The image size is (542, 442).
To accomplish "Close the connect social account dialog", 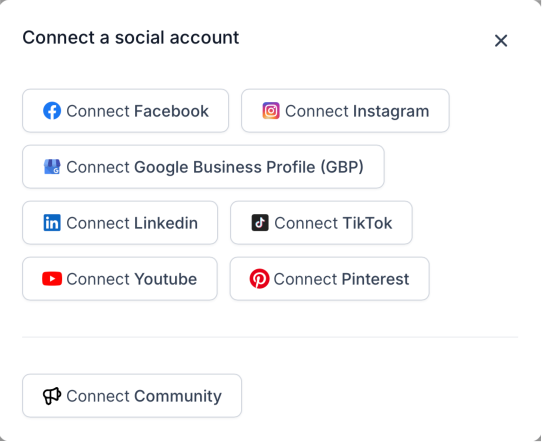I will tap(501, 41).
